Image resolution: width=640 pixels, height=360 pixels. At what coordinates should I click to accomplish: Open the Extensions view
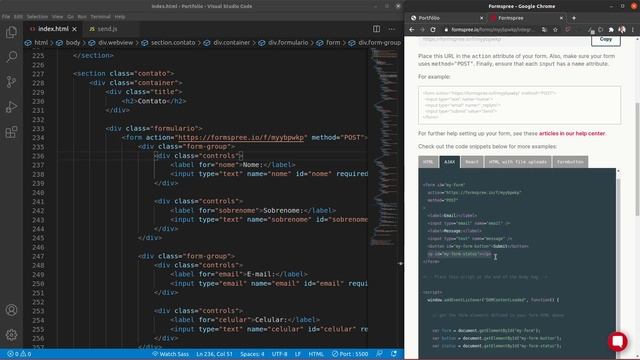tap(11, 132)
